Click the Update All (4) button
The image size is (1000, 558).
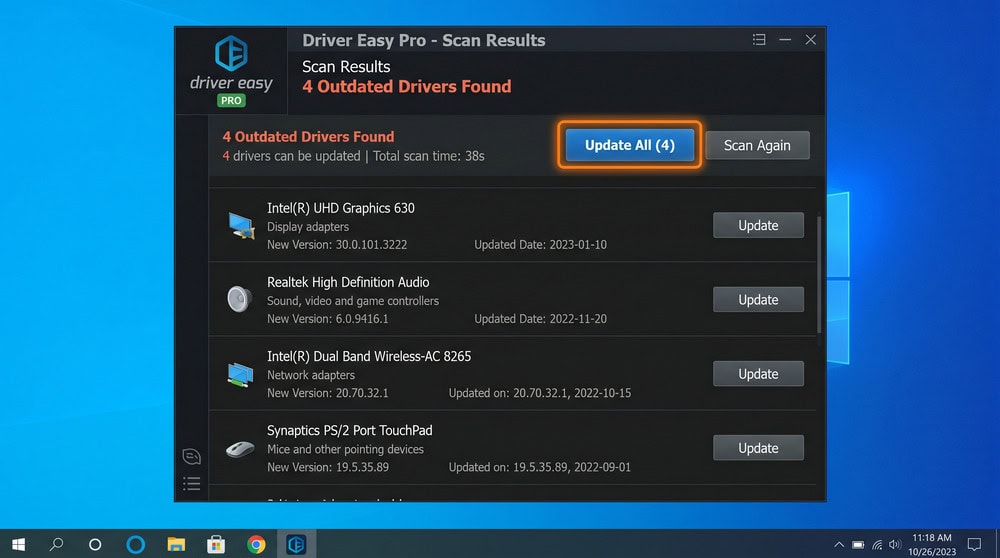click(629, 145)
